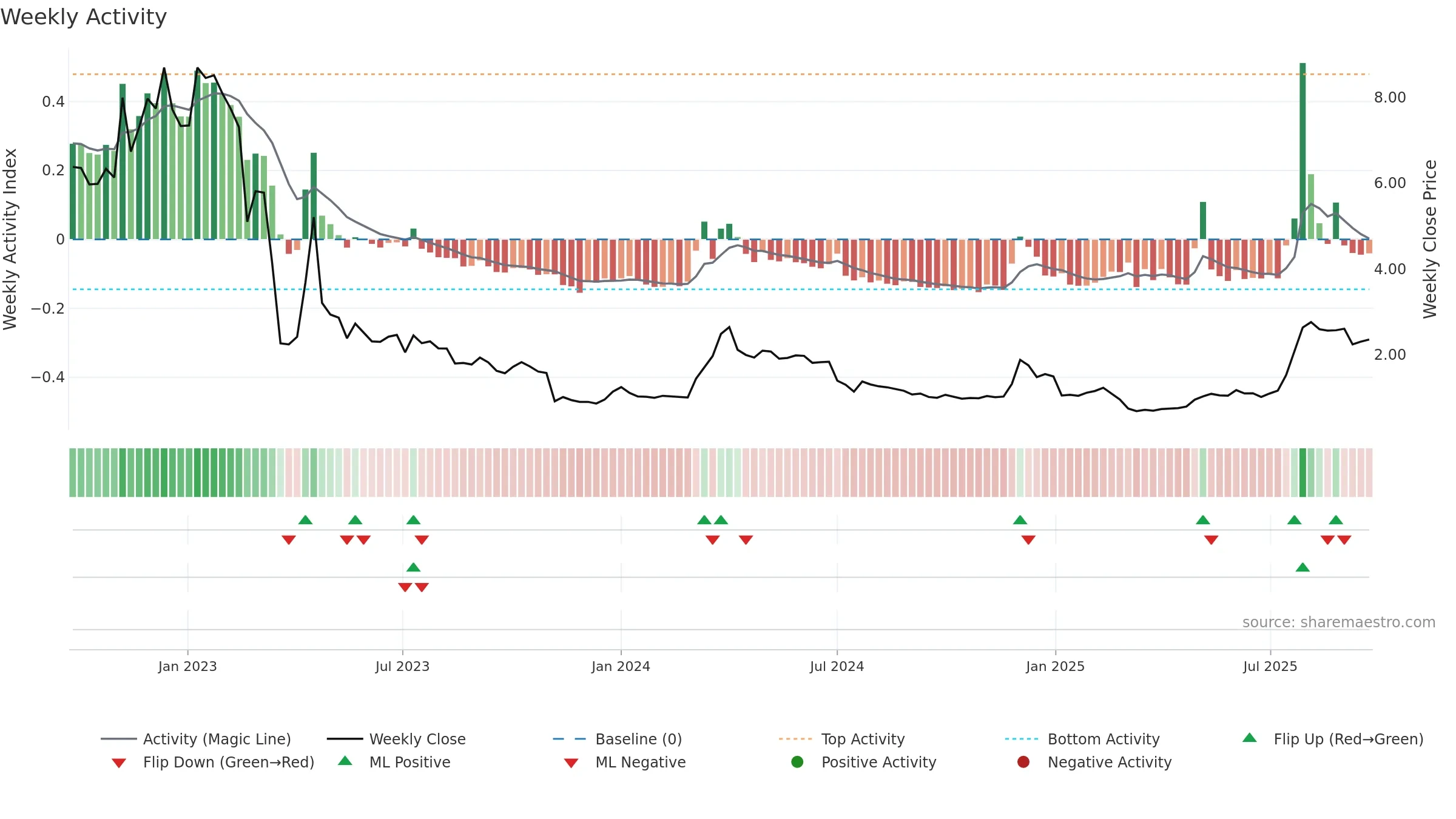This screenshot has height=819, width=1456.
Task: Toggle the Top Activity legend entry
Action: coord(841,739)
